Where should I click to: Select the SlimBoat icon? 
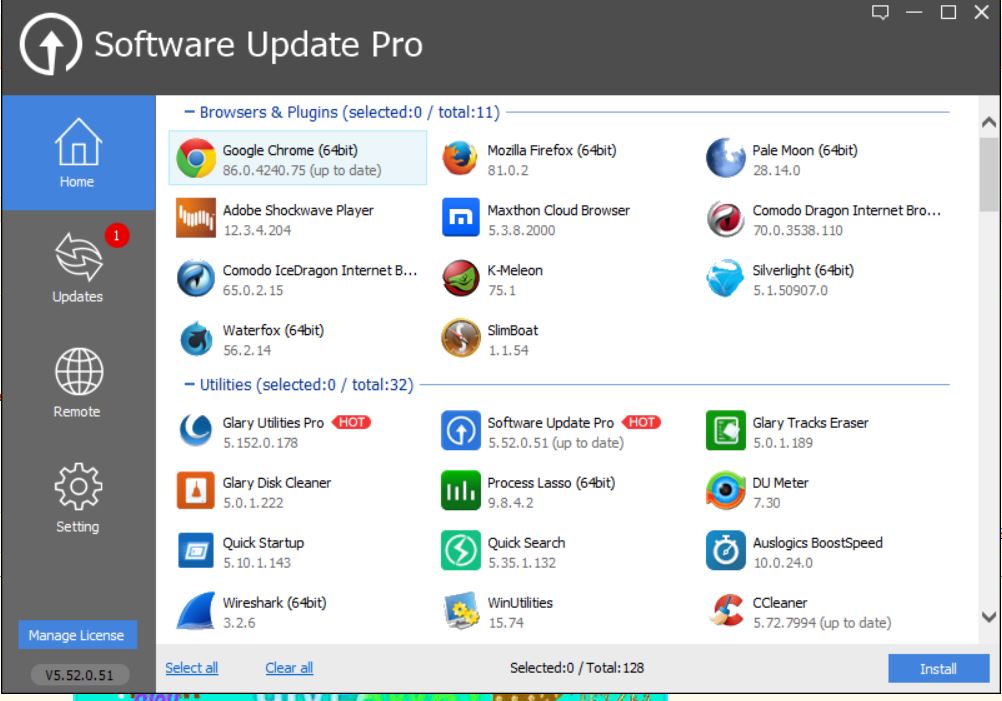[x=460, y=338]
